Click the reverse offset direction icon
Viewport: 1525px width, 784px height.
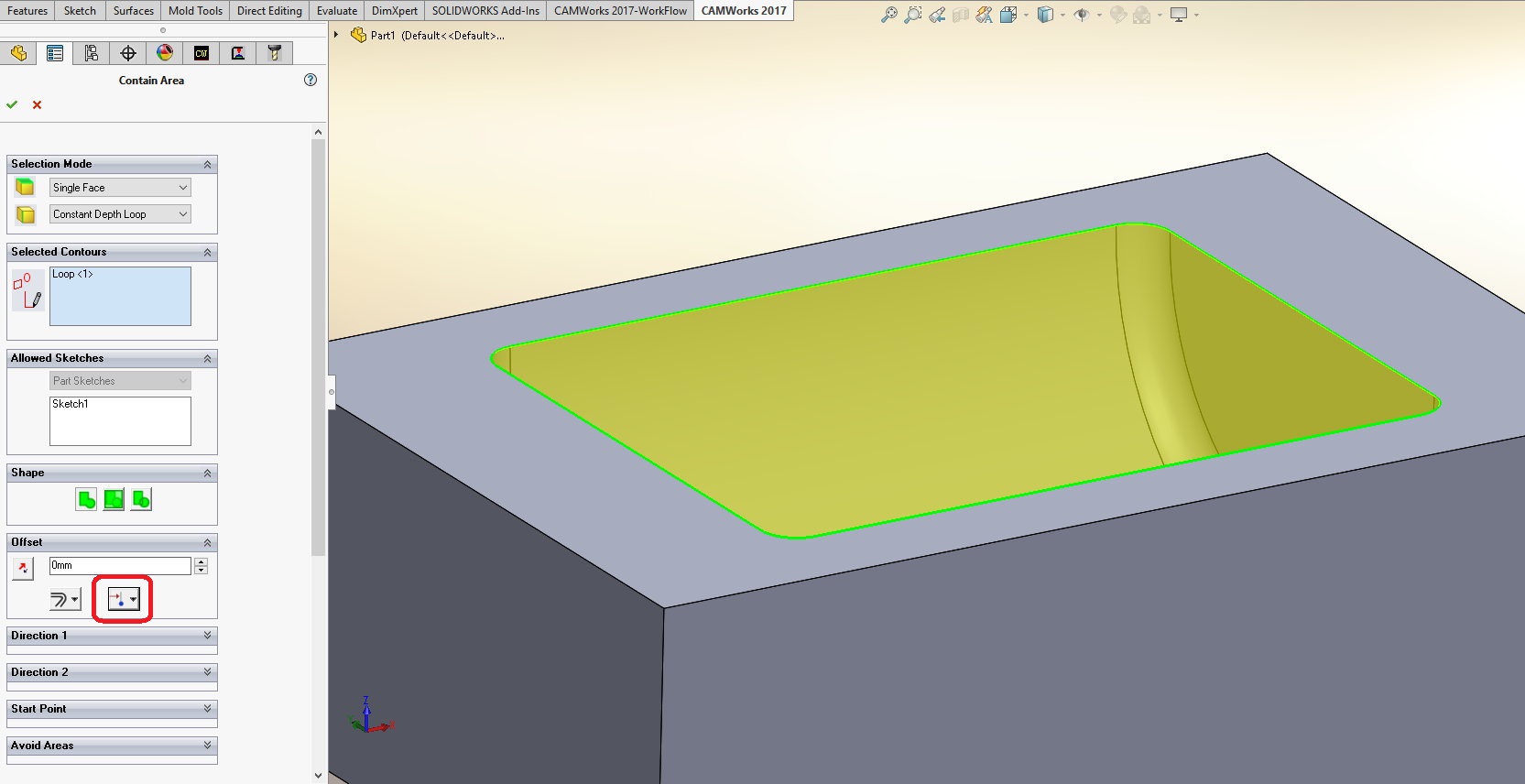point(23,568)
